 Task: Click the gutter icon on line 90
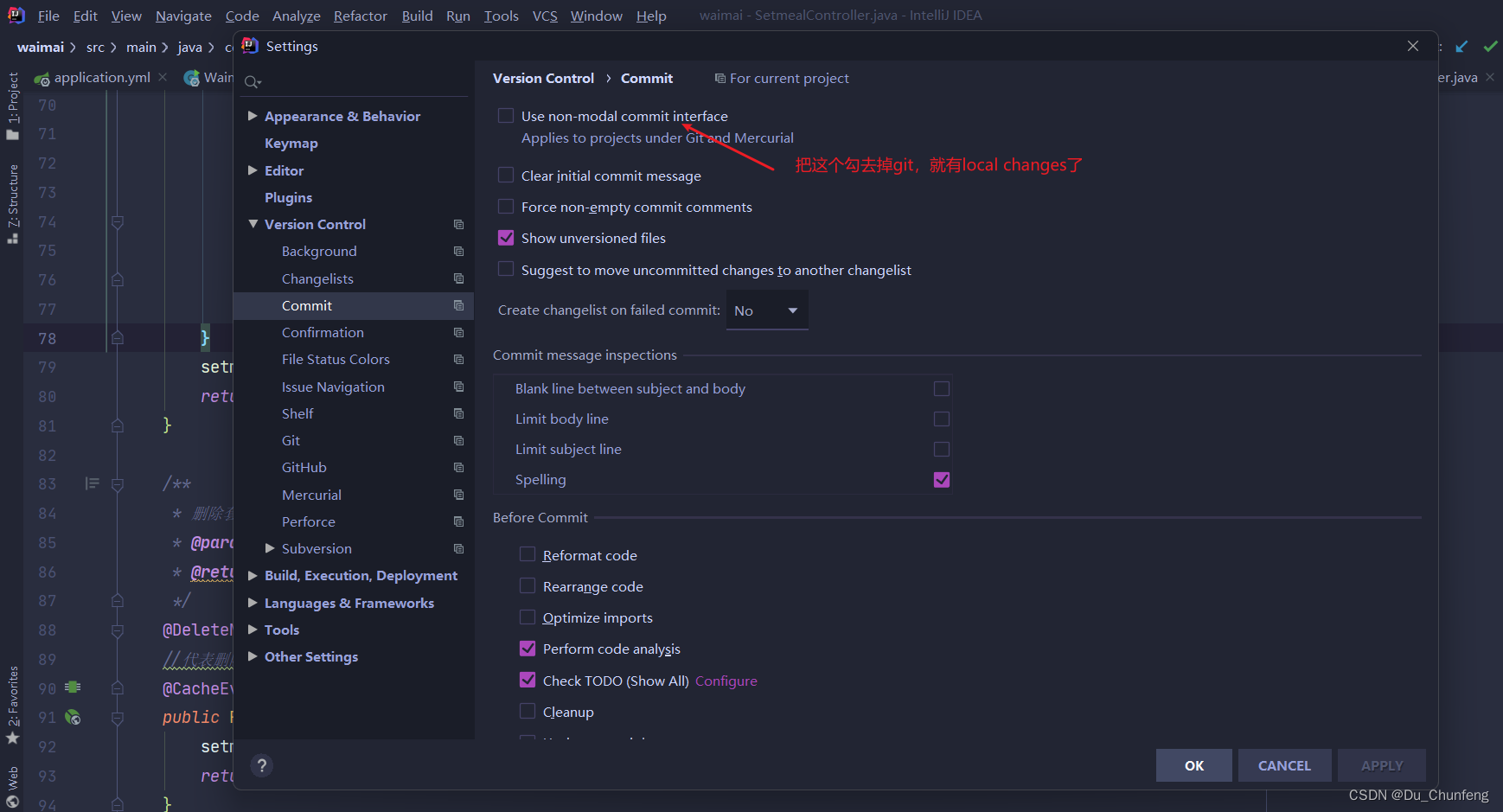tap(73, 687)
